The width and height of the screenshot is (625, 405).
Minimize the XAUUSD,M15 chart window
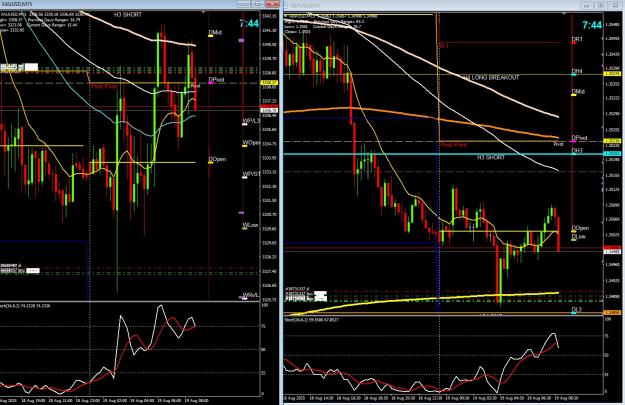pyautogui.click(x=243, y=4)
